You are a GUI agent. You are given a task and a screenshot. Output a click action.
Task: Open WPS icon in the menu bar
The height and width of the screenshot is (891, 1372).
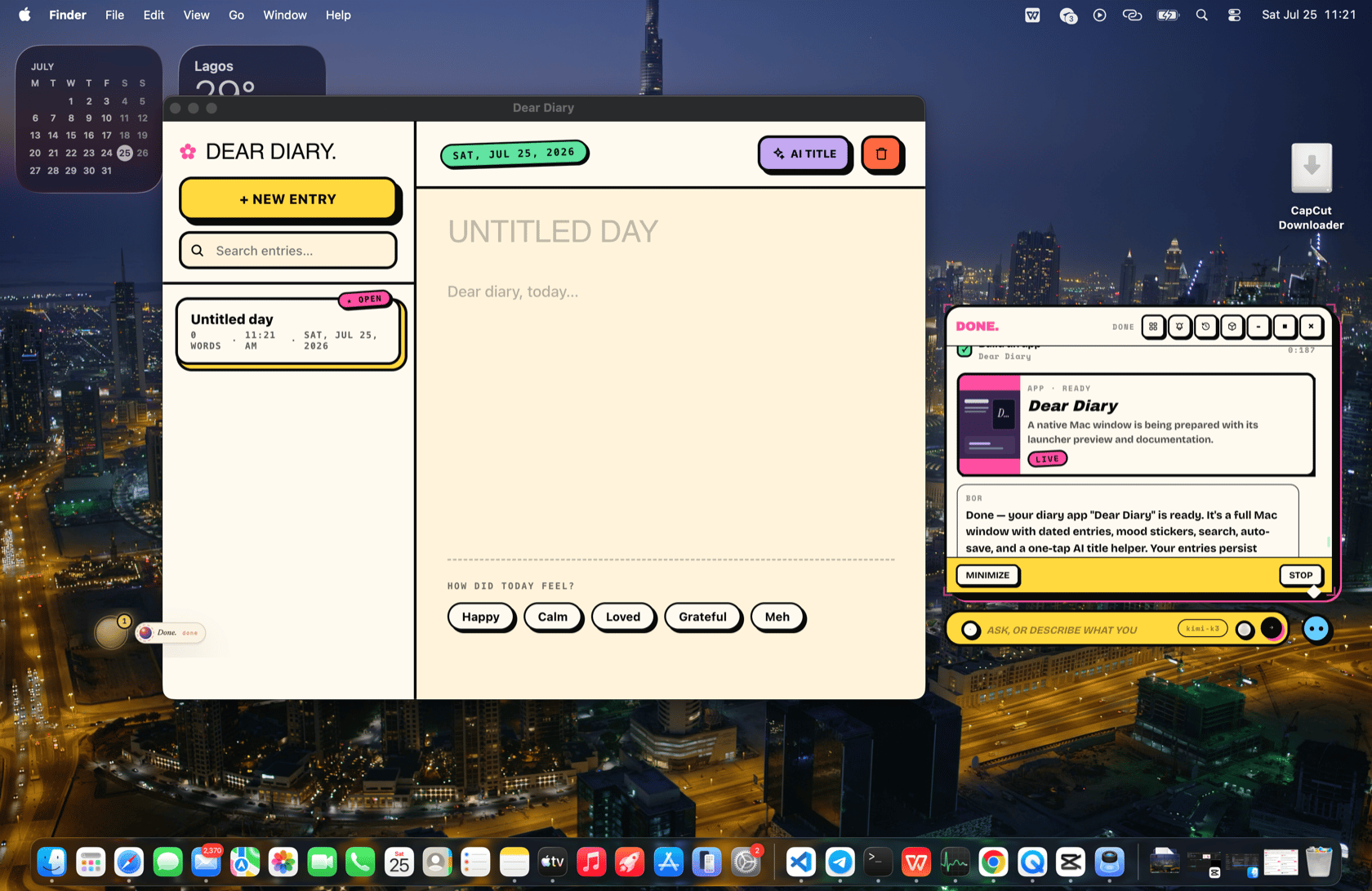click(x=1032, y=15)
